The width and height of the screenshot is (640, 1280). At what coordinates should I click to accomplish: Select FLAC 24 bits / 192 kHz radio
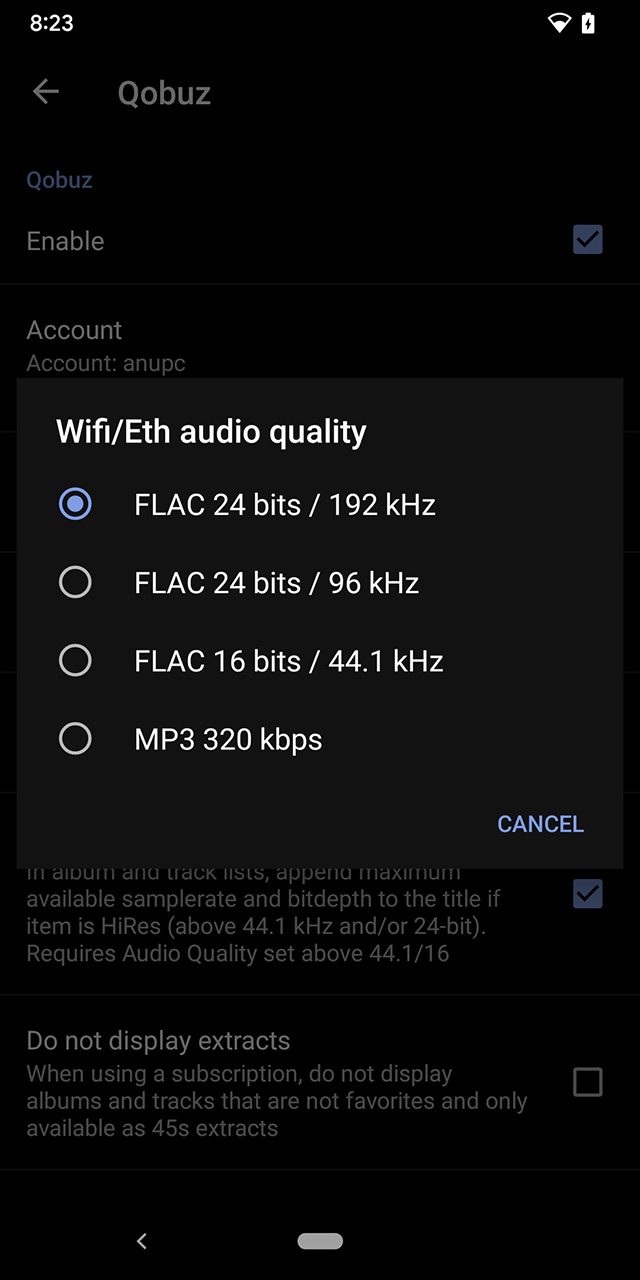75,504
